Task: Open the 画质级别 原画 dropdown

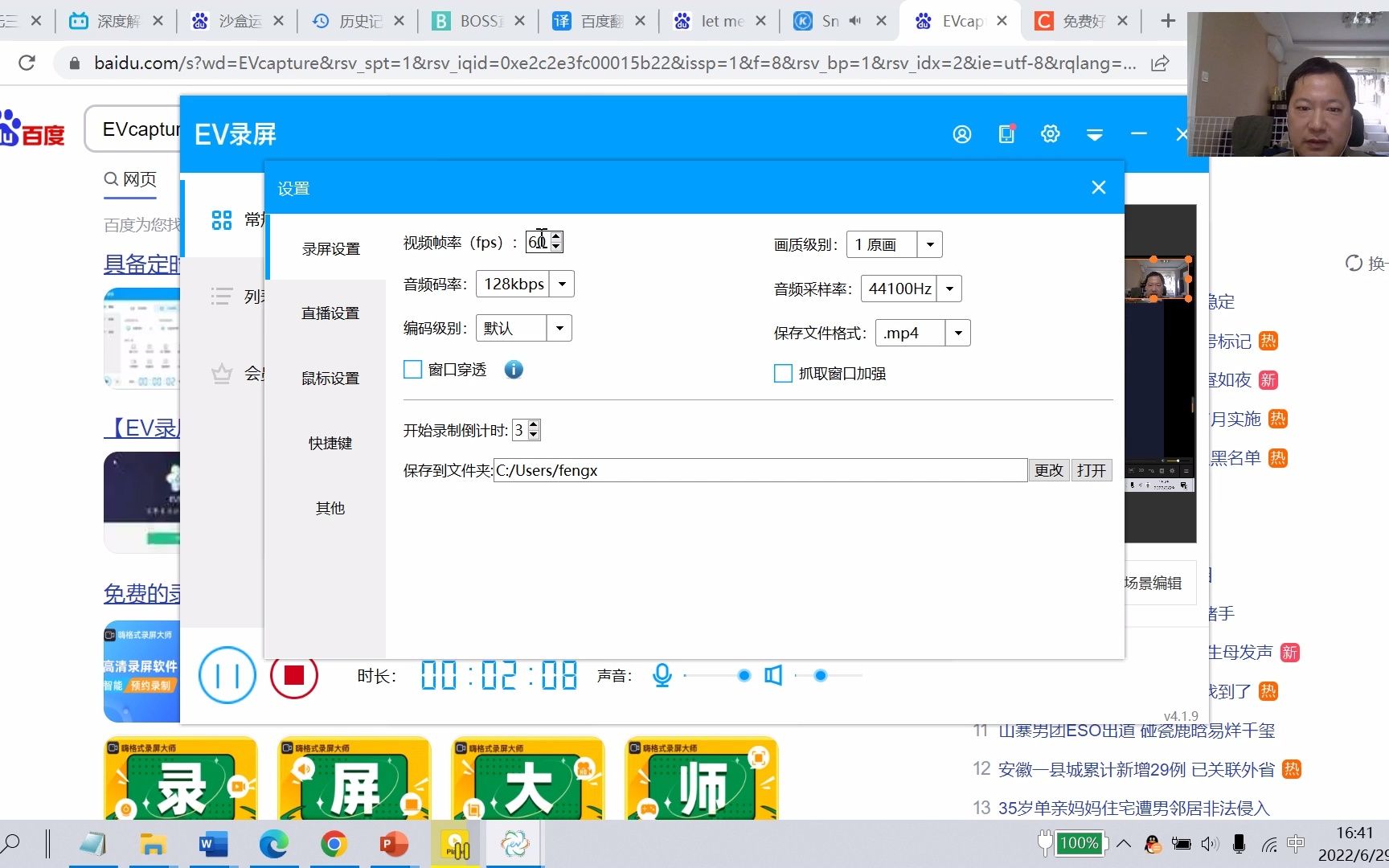Action: click(929, 244)
